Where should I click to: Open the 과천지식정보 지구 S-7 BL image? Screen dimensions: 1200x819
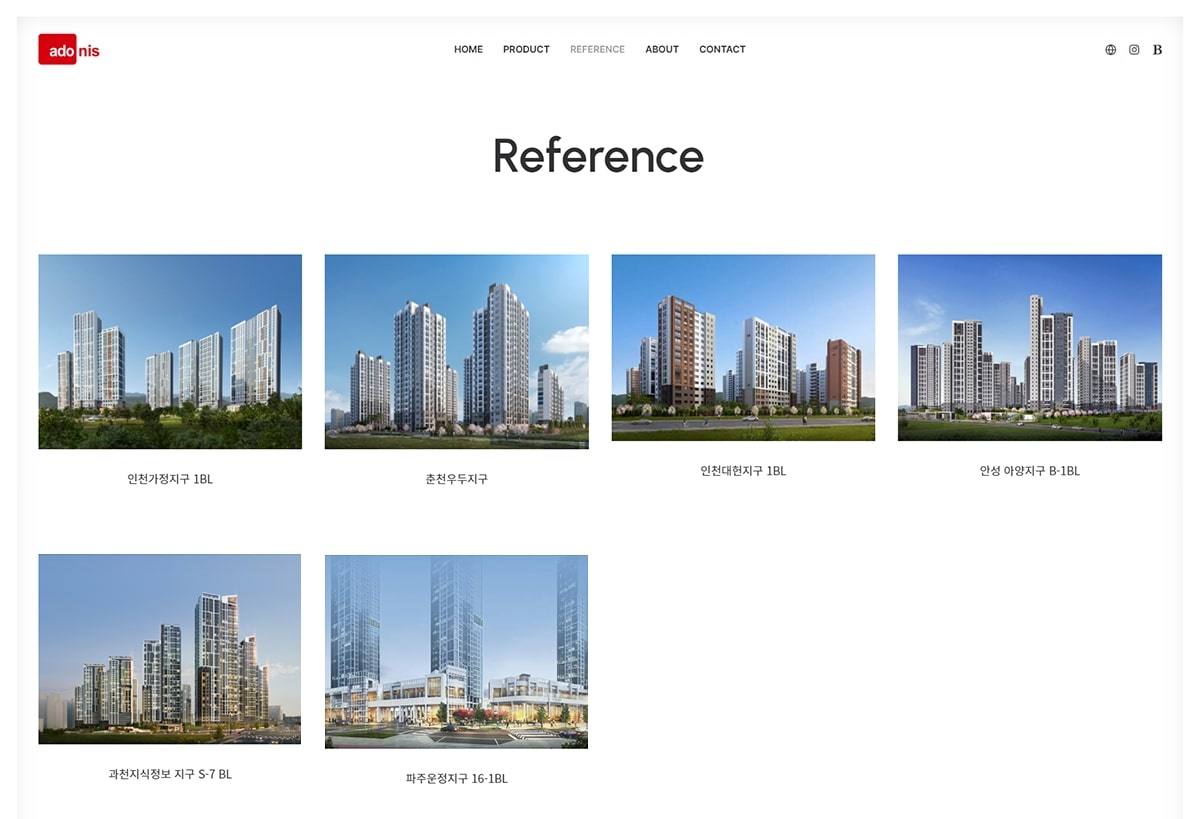click(x=170, y=649)
